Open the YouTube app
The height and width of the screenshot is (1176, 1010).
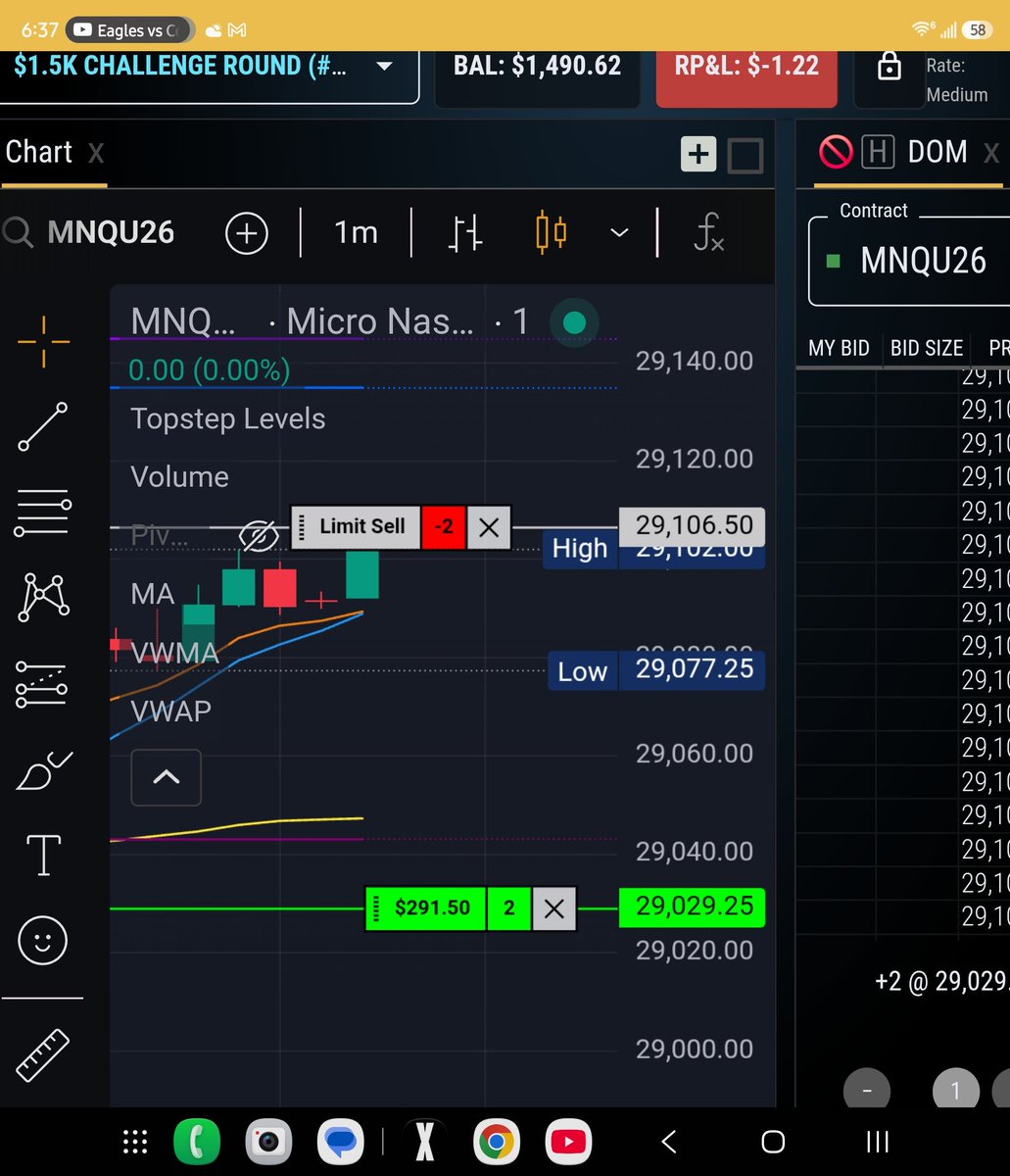coord(569,1142)
